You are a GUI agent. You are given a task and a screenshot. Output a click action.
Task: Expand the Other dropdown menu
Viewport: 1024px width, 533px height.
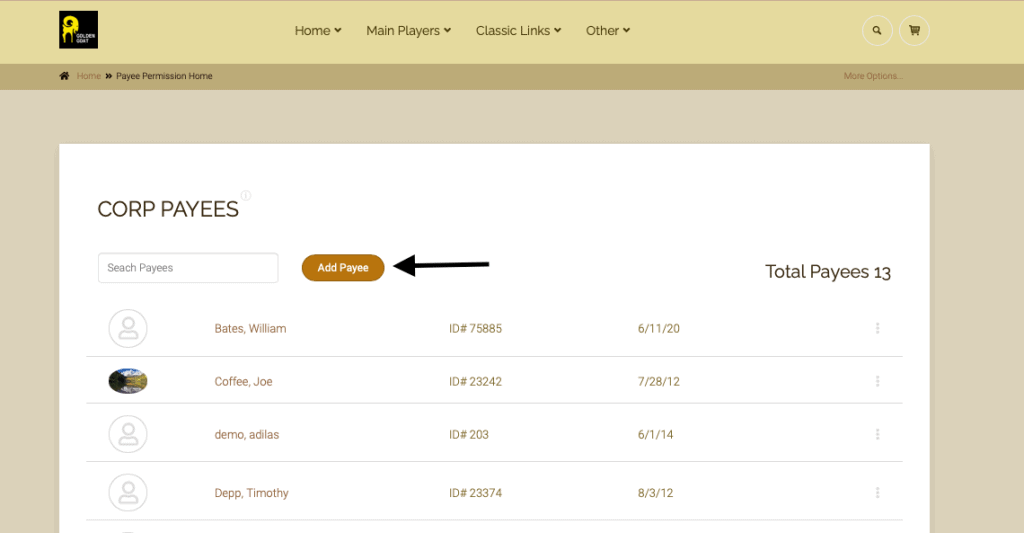click(608, 31)
